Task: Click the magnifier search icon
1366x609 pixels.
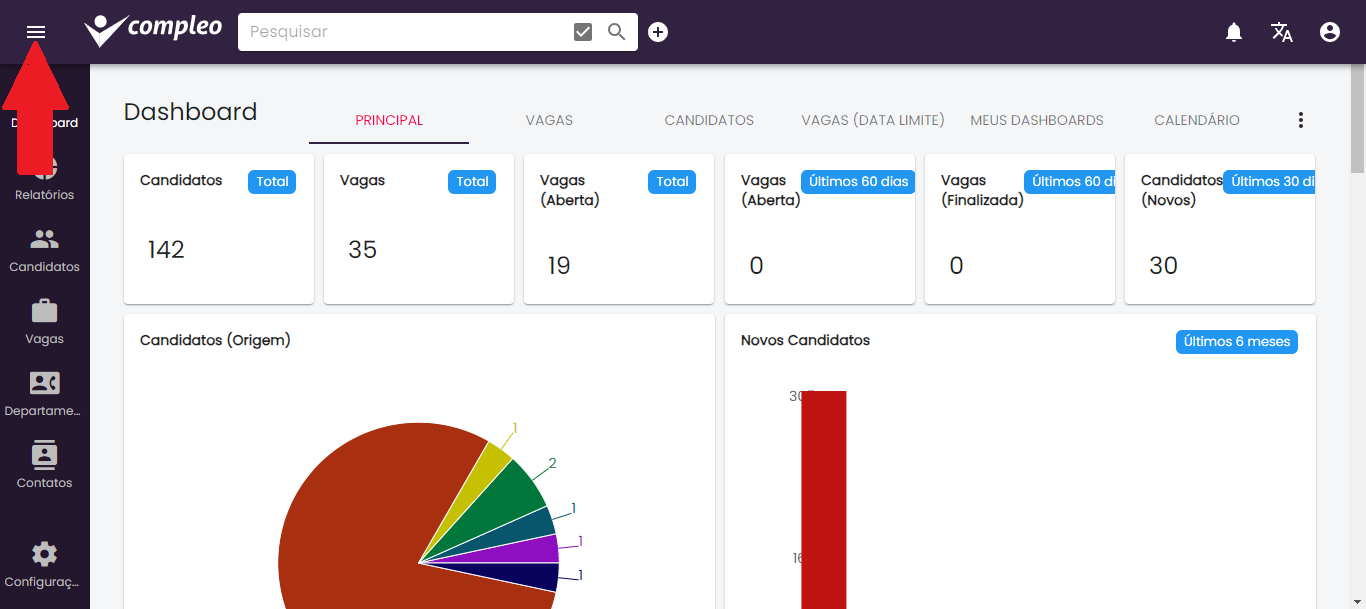Action: (617, 32)
